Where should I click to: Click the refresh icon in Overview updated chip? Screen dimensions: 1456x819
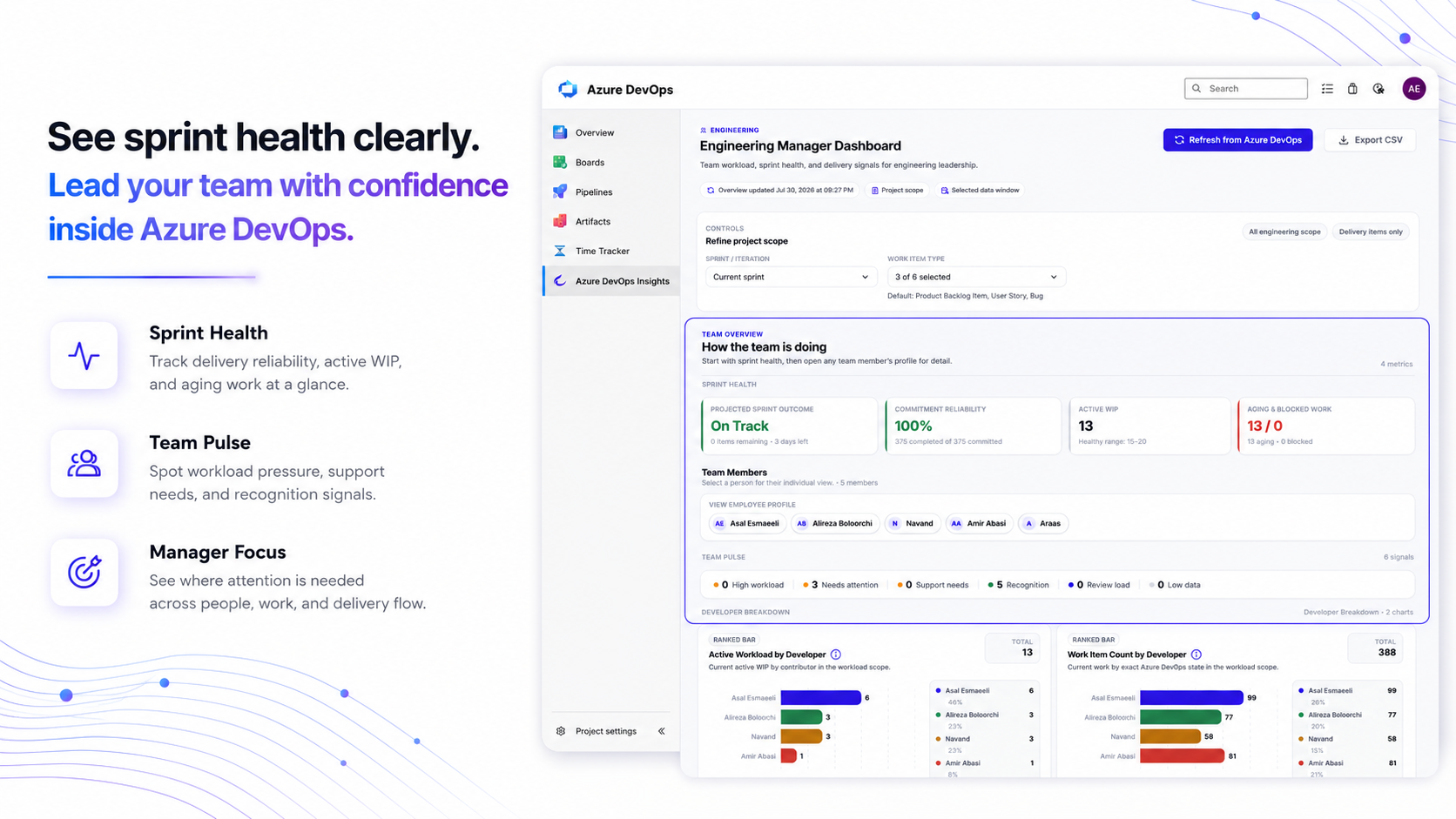(x=711, y=190)
